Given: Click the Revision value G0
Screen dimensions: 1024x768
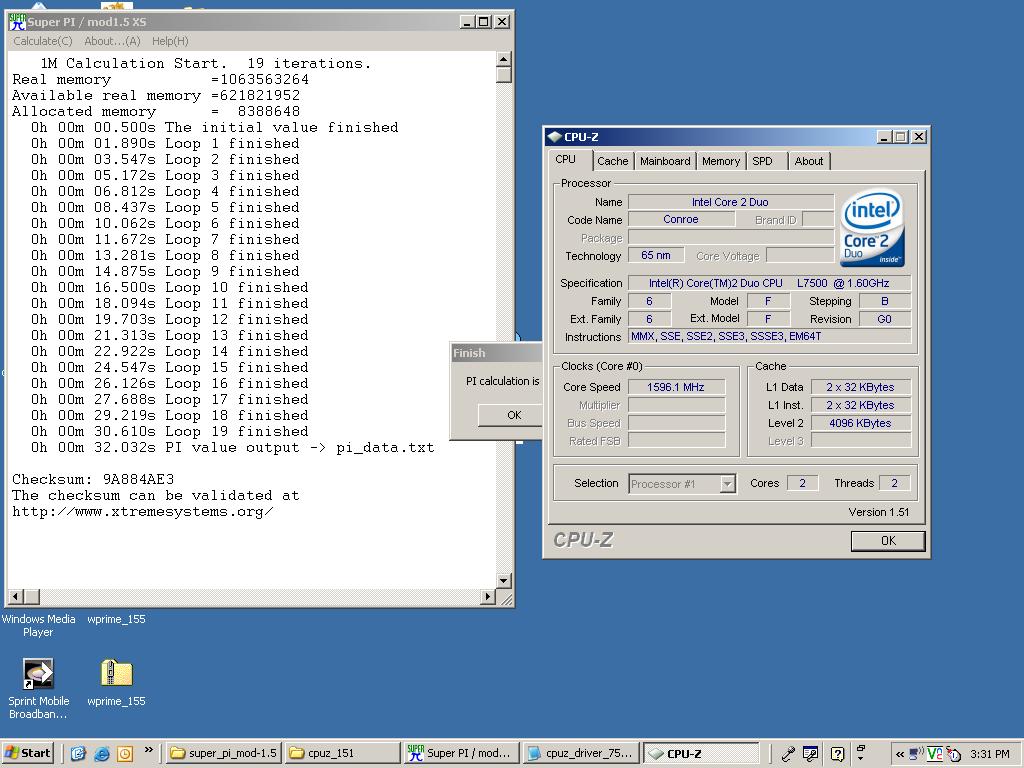Looking at the screenshot, I should pos(884,319).
